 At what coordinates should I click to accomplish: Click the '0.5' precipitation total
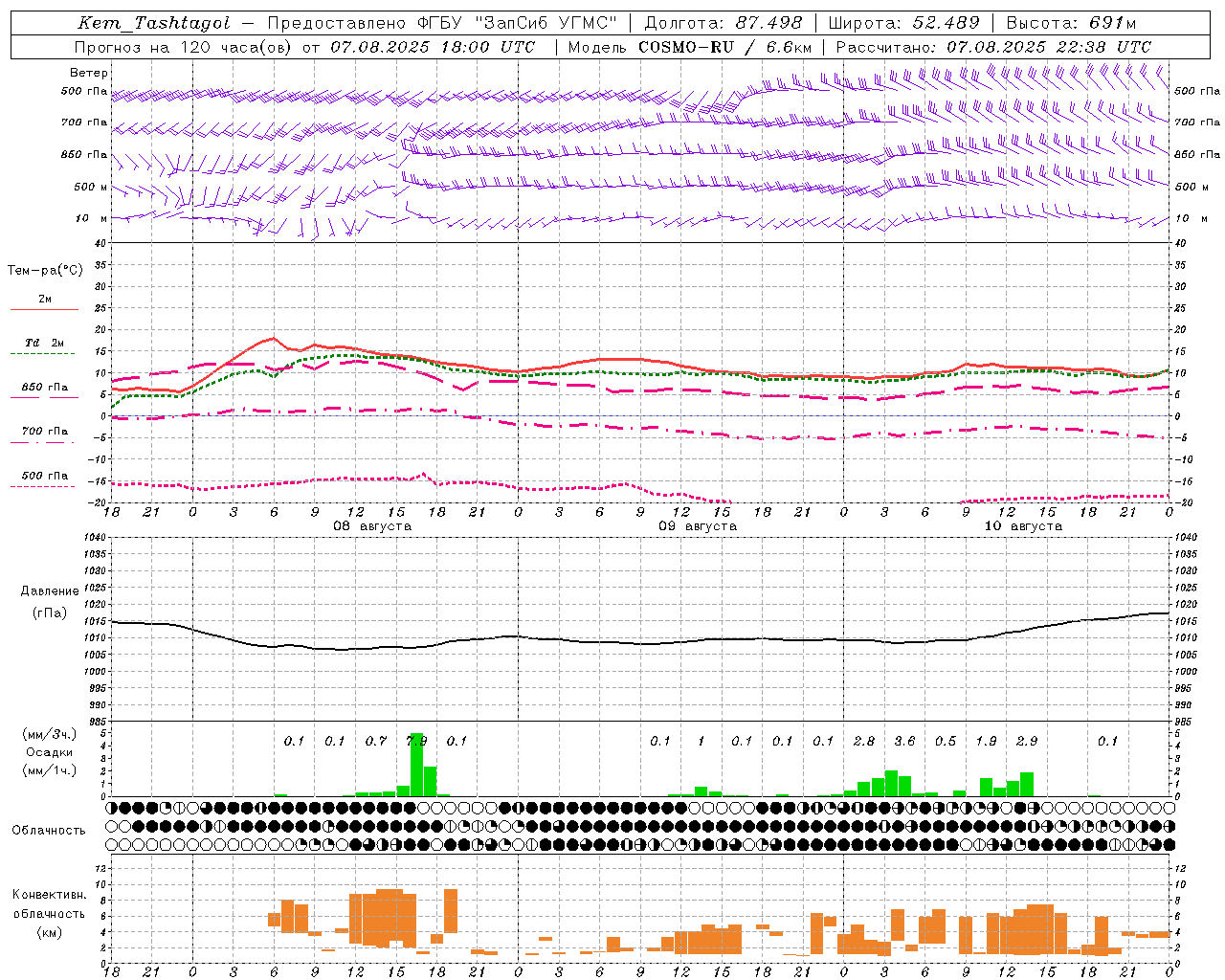(x=946, y=741)
